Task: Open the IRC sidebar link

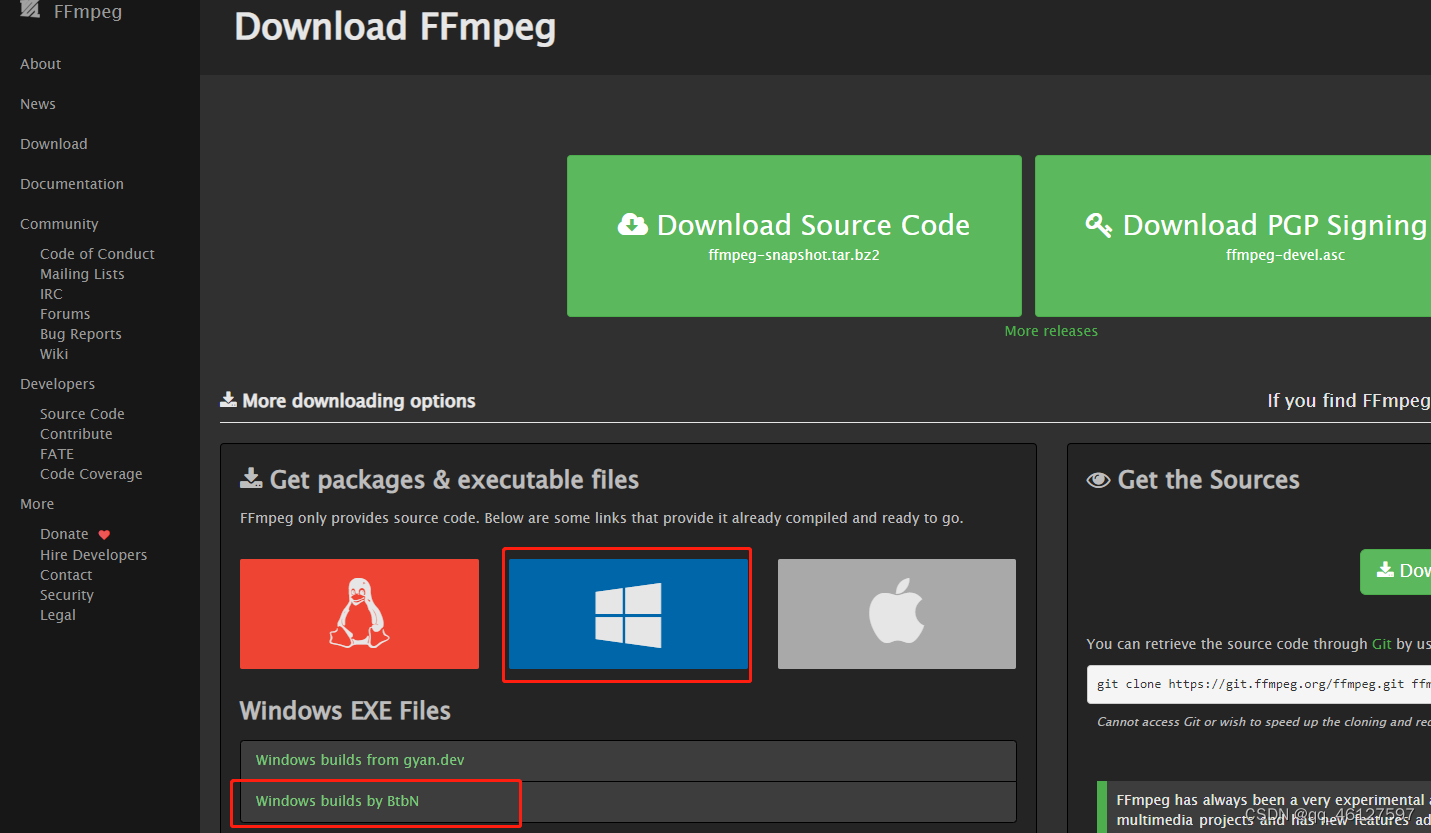Action: click(x=51, y=294)
